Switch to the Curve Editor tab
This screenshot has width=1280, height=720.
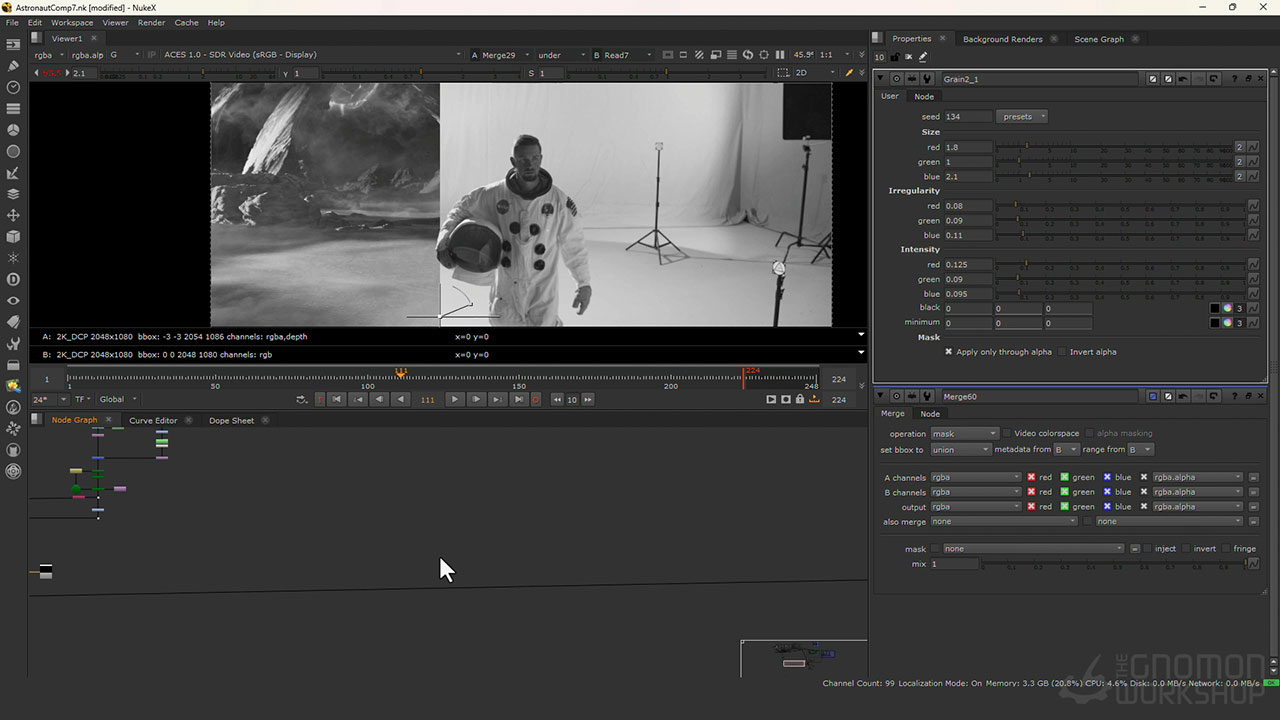tap(152, 420)
